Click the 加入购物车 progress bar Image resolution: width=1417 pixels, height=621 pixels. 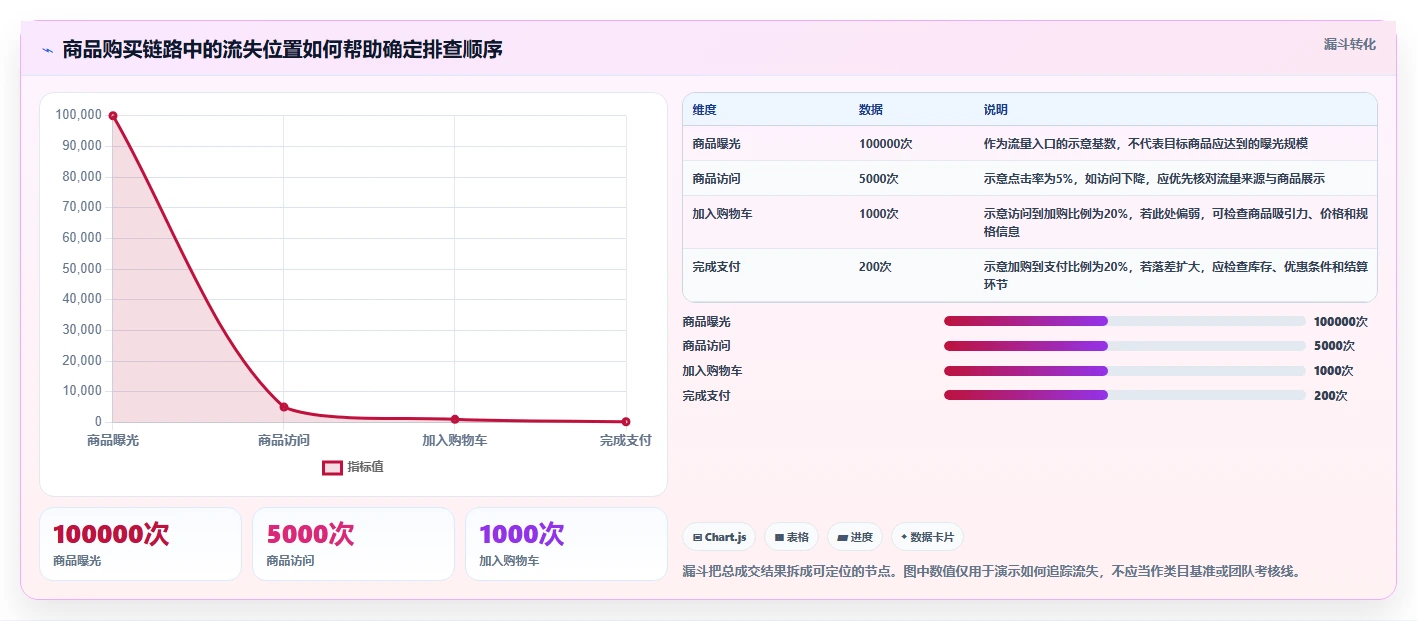tap(1125, 370)
